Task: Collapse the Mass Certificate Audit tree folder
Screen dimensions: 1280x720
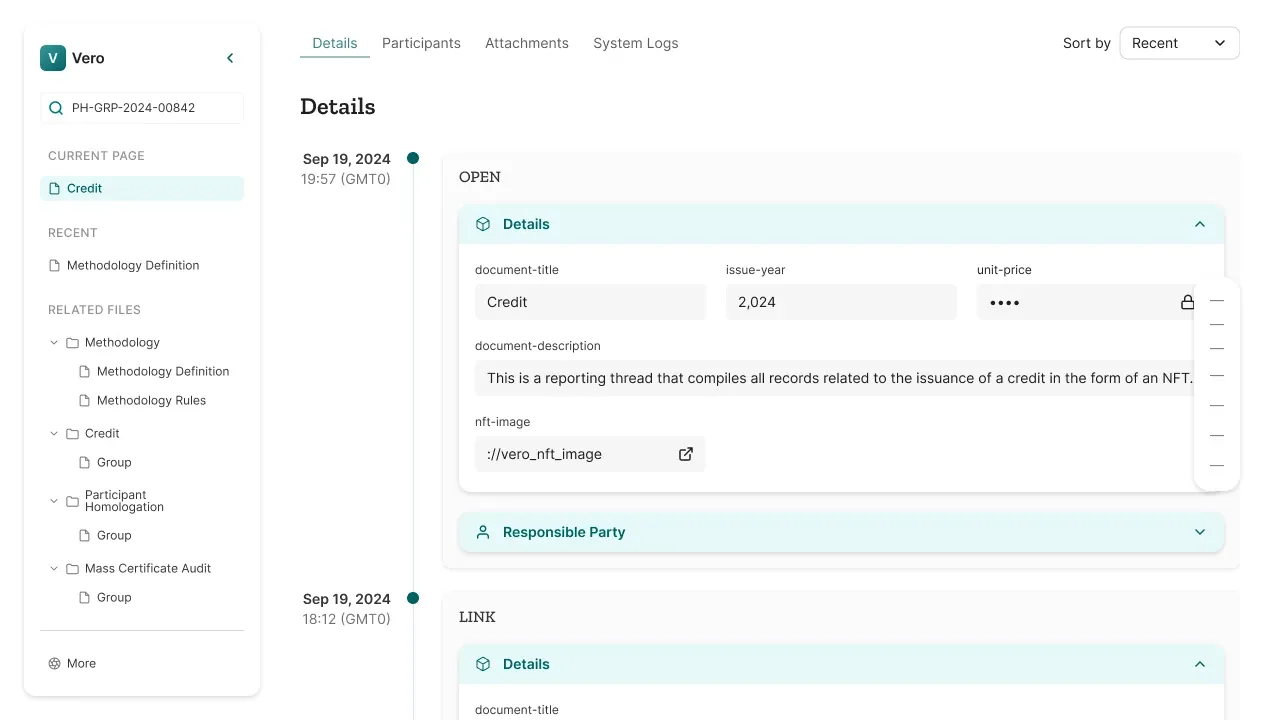Action: (x=54, y=569)
